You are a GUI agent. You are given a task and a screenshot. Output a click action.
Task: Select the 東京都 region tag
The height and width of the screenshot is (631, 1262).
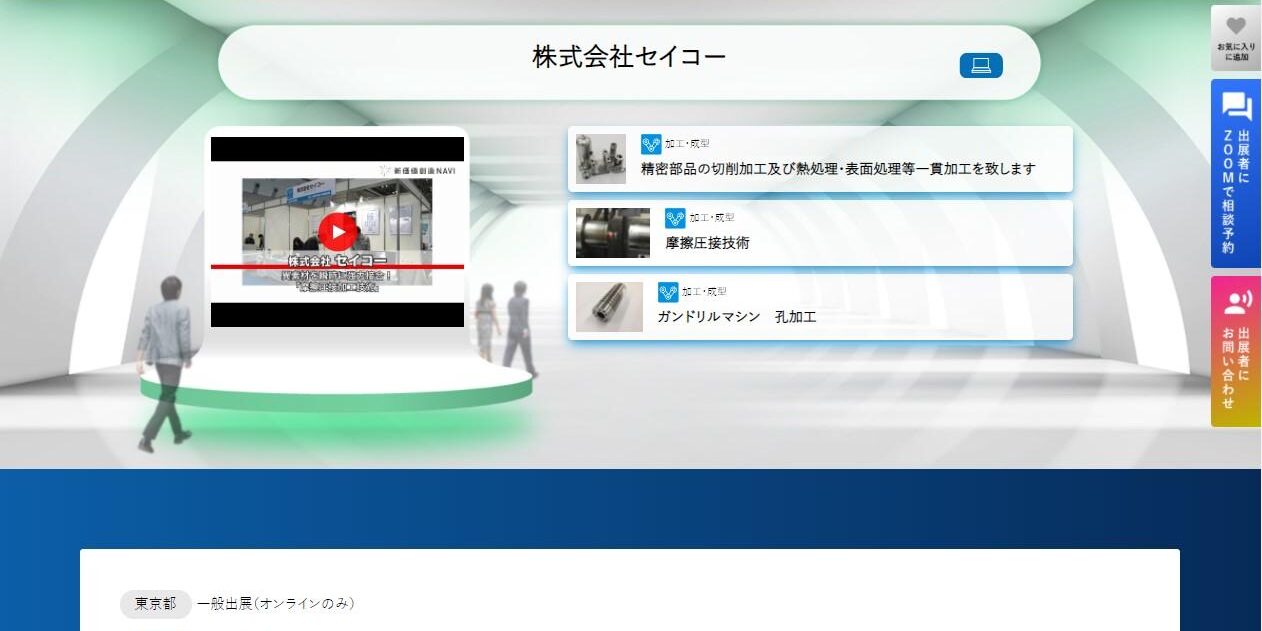click(x=155, y=603)
